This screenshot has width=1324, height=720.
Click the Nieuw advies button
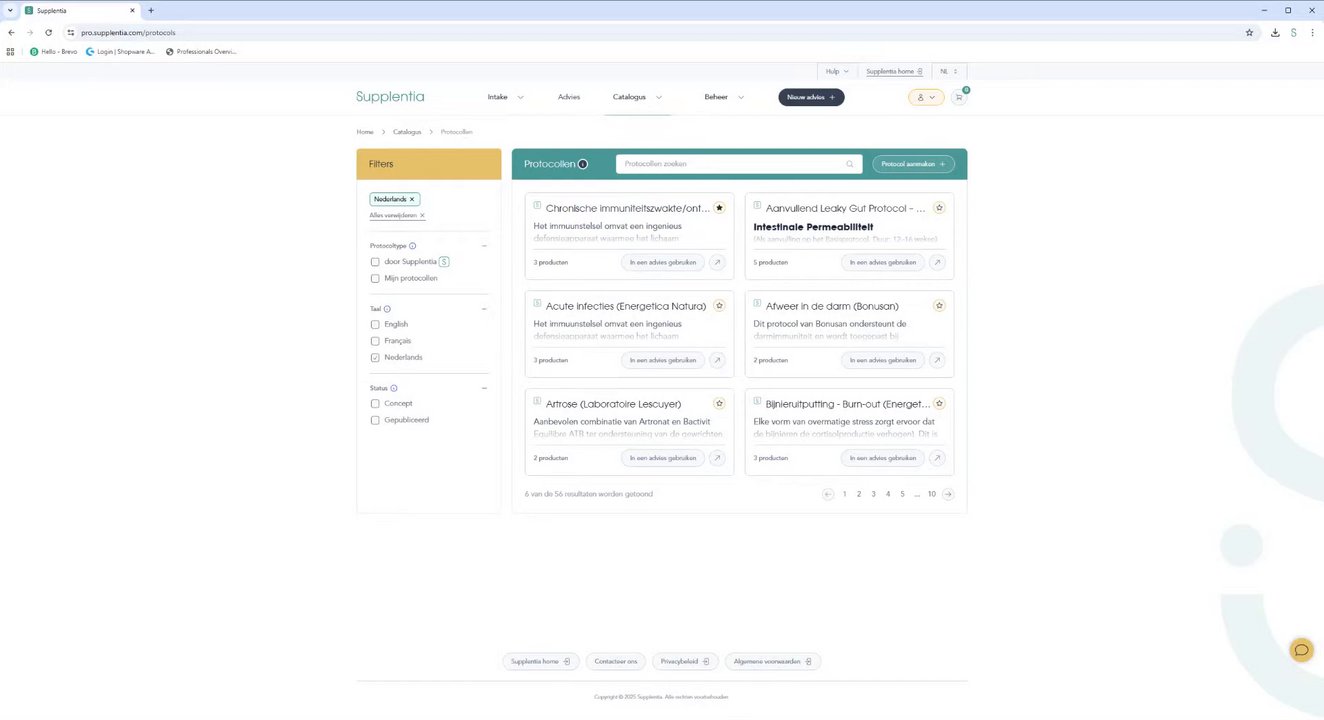point(811,97)
